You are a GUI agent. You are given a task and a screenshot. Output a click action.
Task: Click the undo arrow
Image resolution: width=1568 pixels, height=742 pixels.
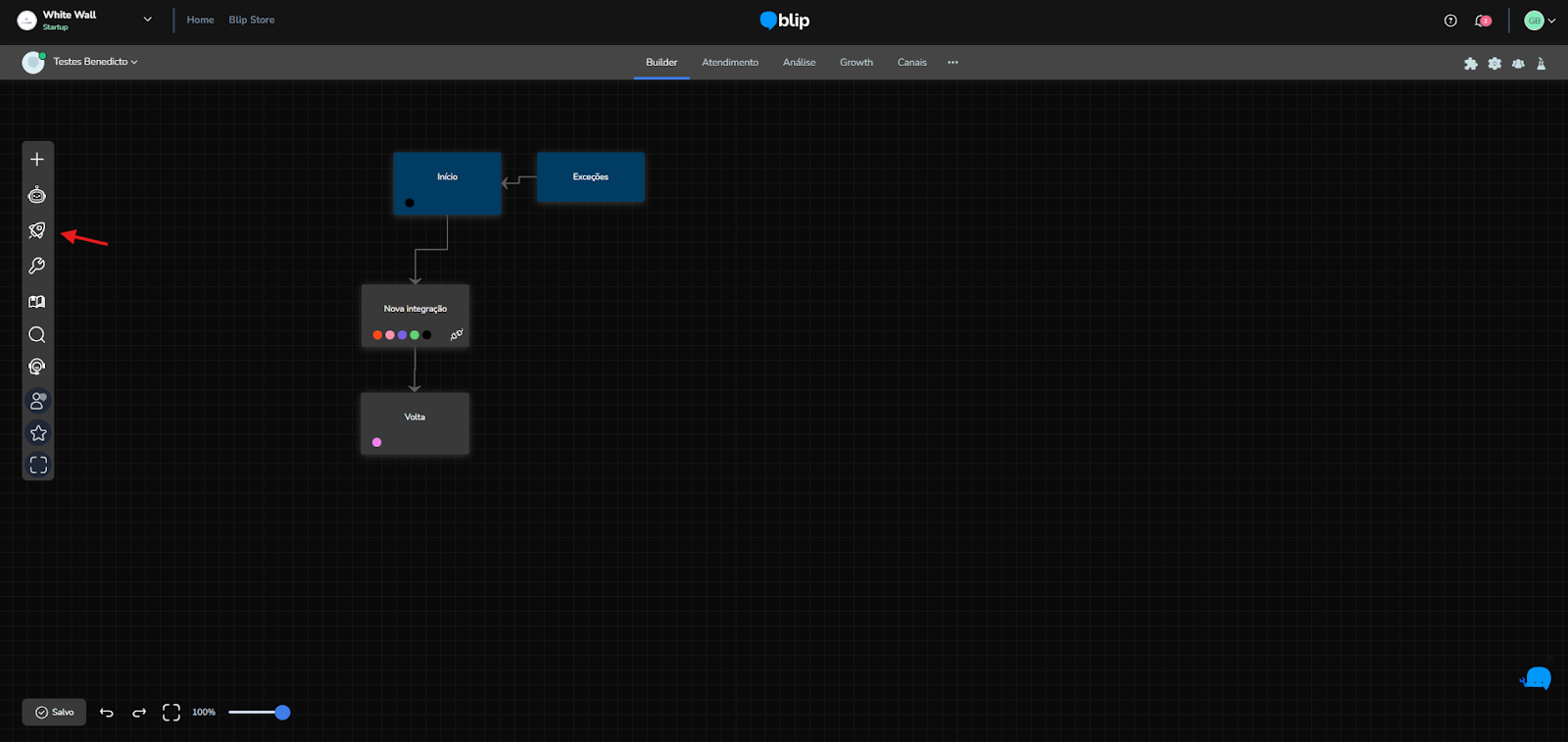107,713
